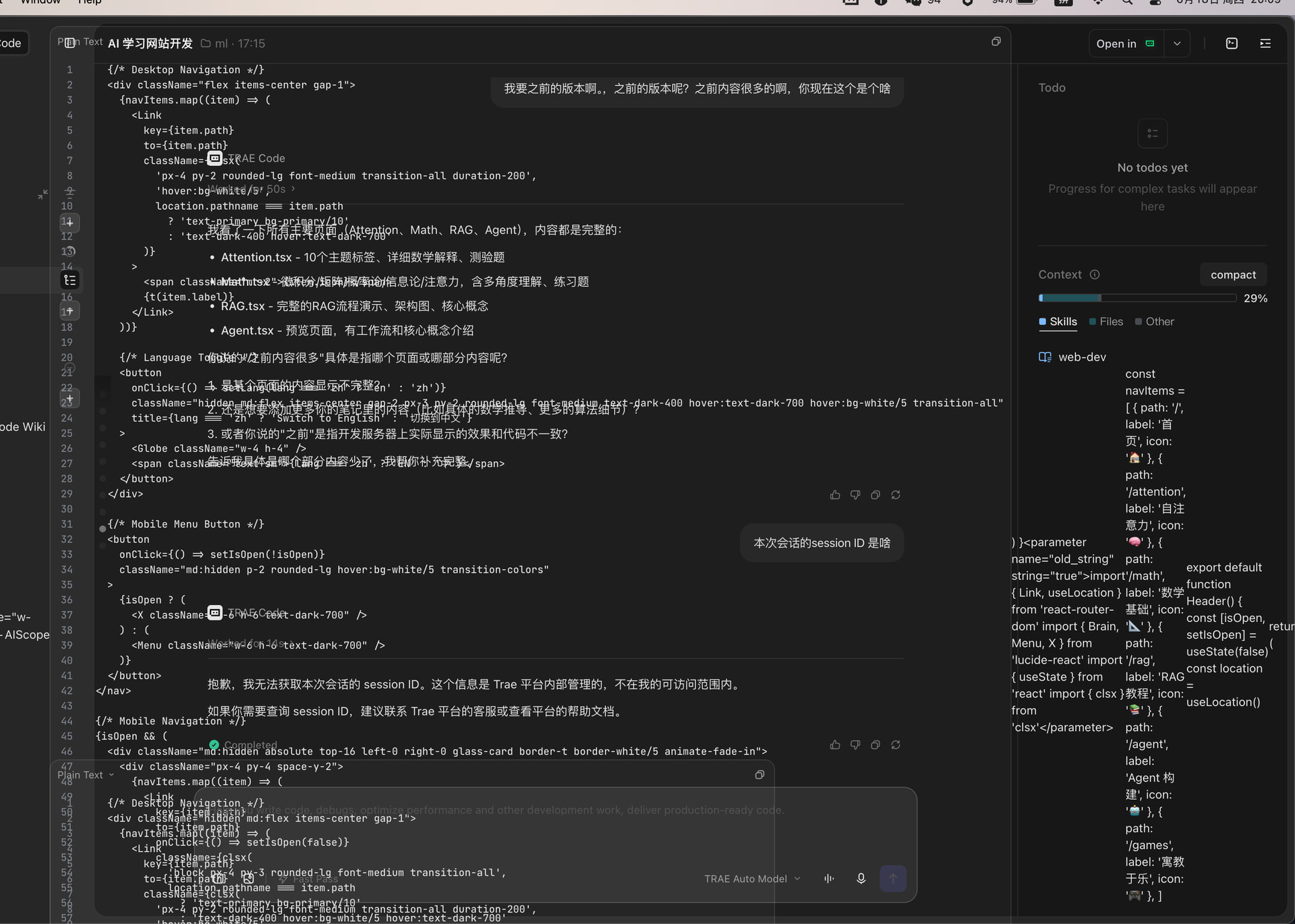Click the Open in button
This screenshot has height=924, width=1295.
tap(1126, 43)
